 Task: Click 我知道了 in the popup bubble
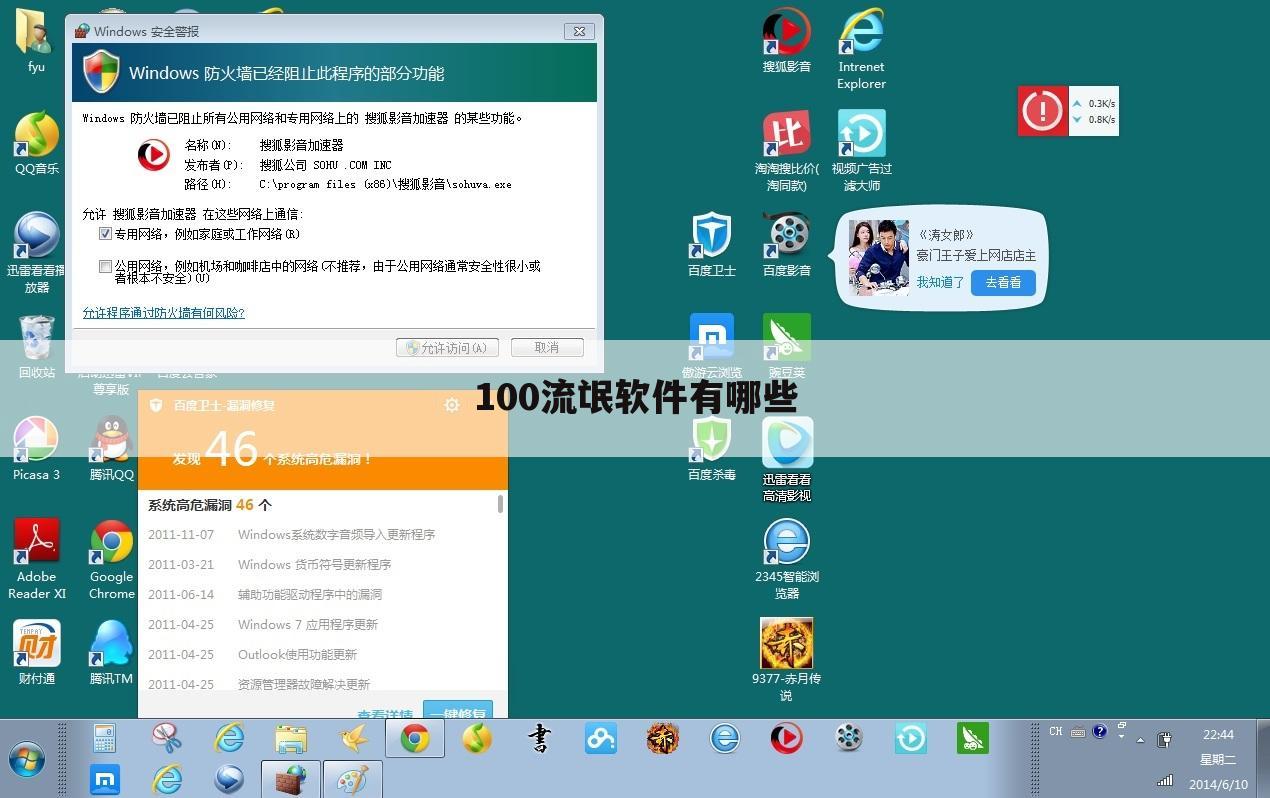click(x=940, y=283)
